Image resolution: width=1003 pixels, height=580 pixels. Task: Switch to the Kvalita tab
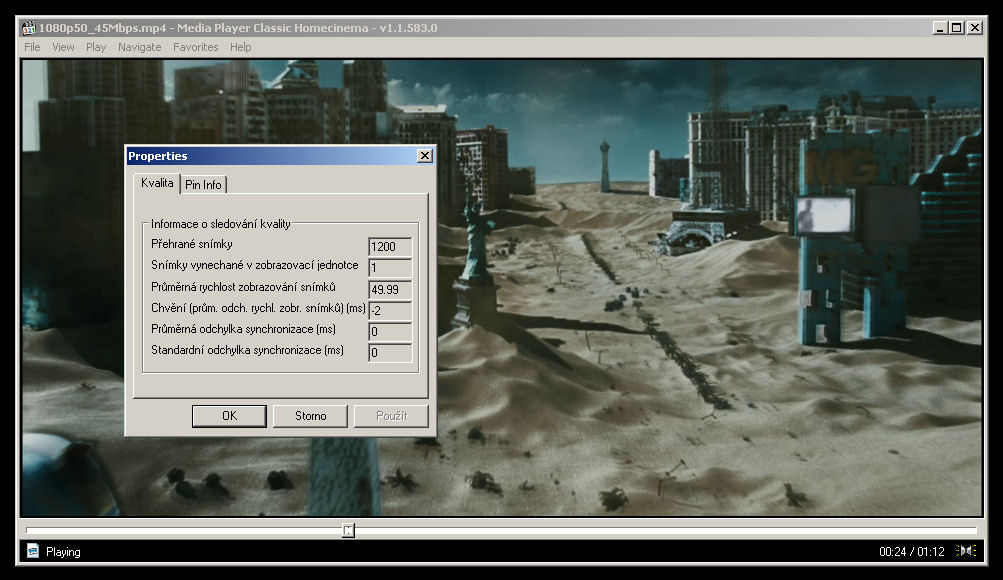[x=157, y=183]
